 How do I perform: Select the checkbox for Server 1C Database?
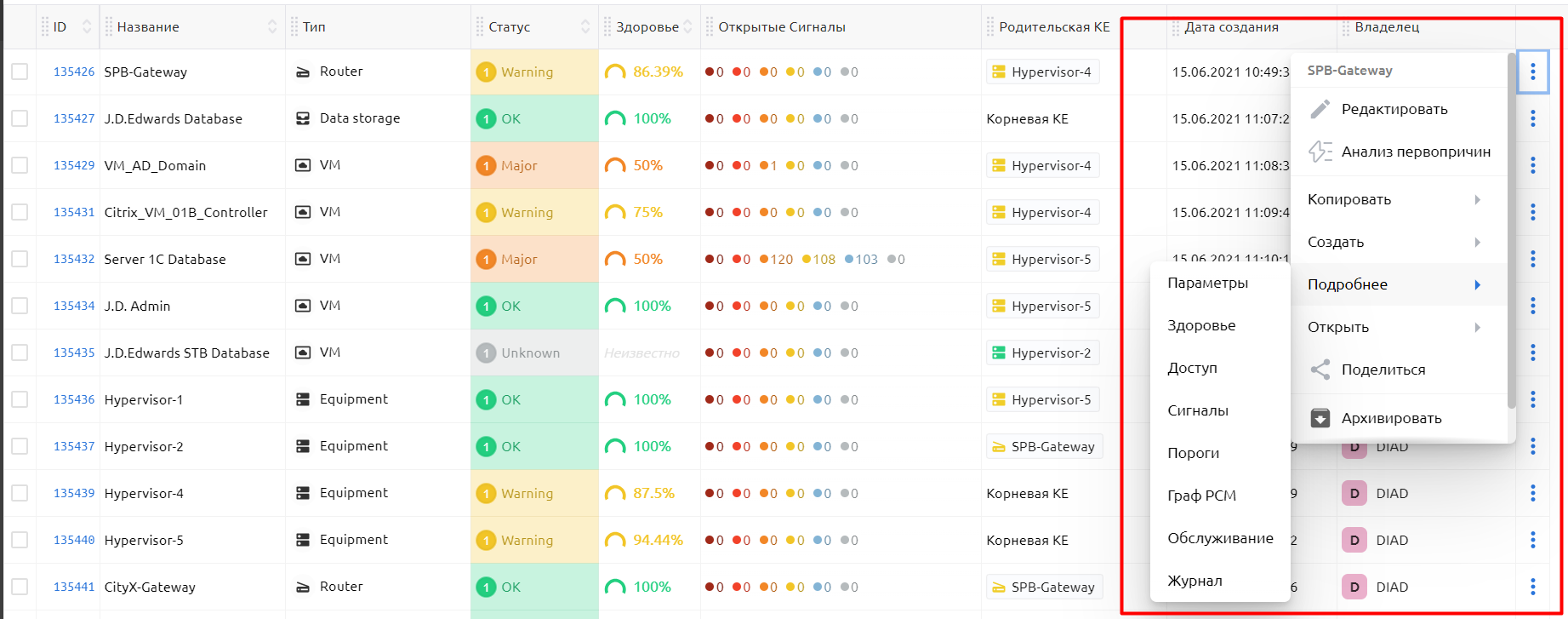20,259
